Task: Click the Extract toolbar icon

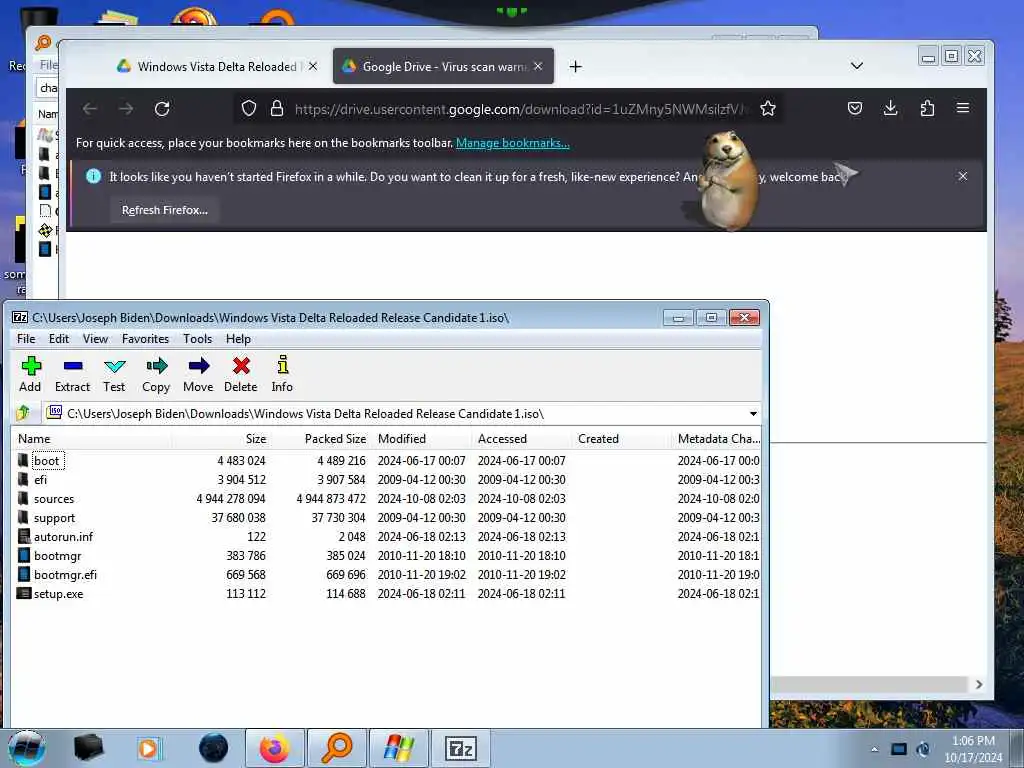Action: [72, 374]
